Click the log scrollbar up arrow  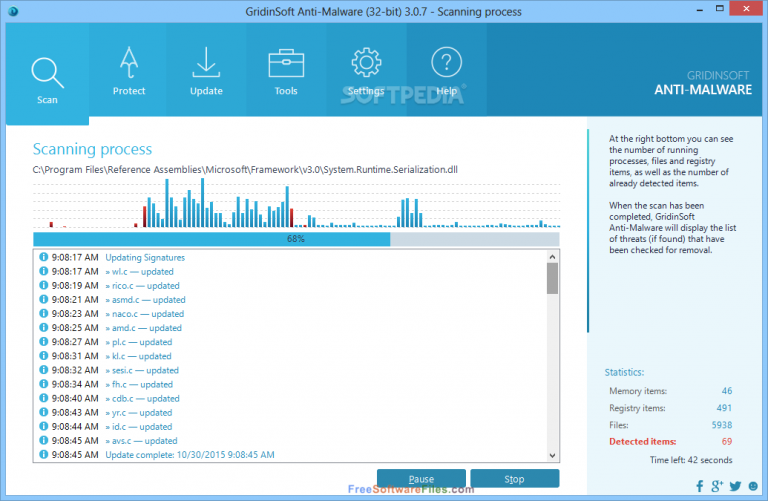pos(552,257)
